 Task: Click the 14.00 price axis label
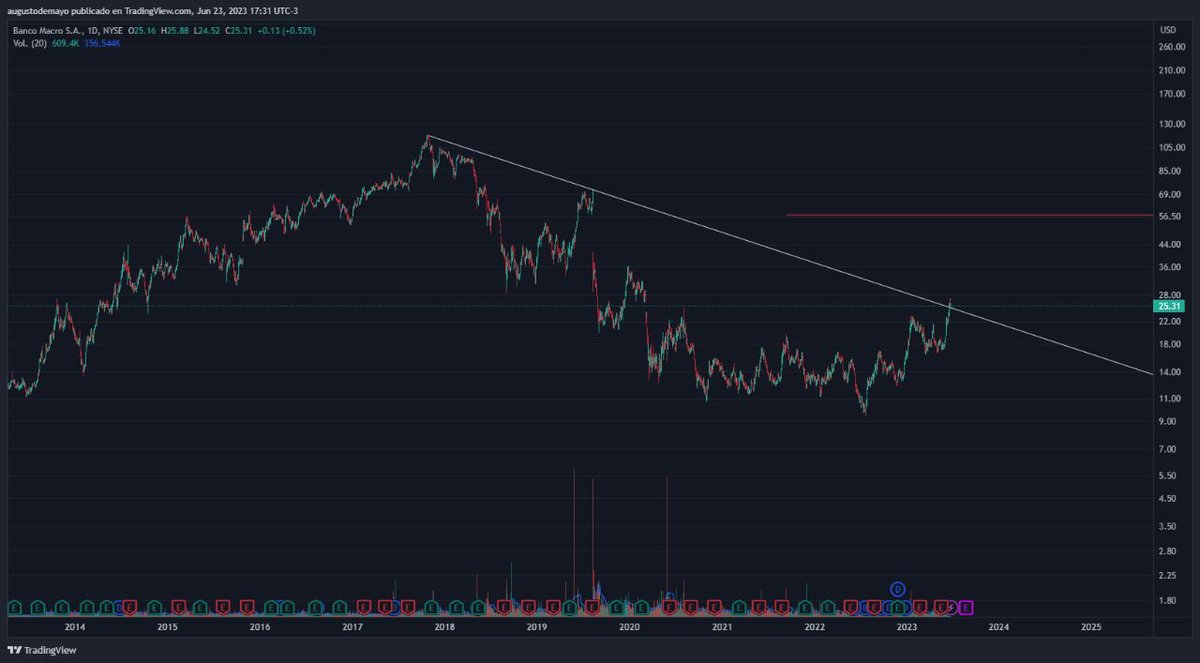[x=1172, y=372]
